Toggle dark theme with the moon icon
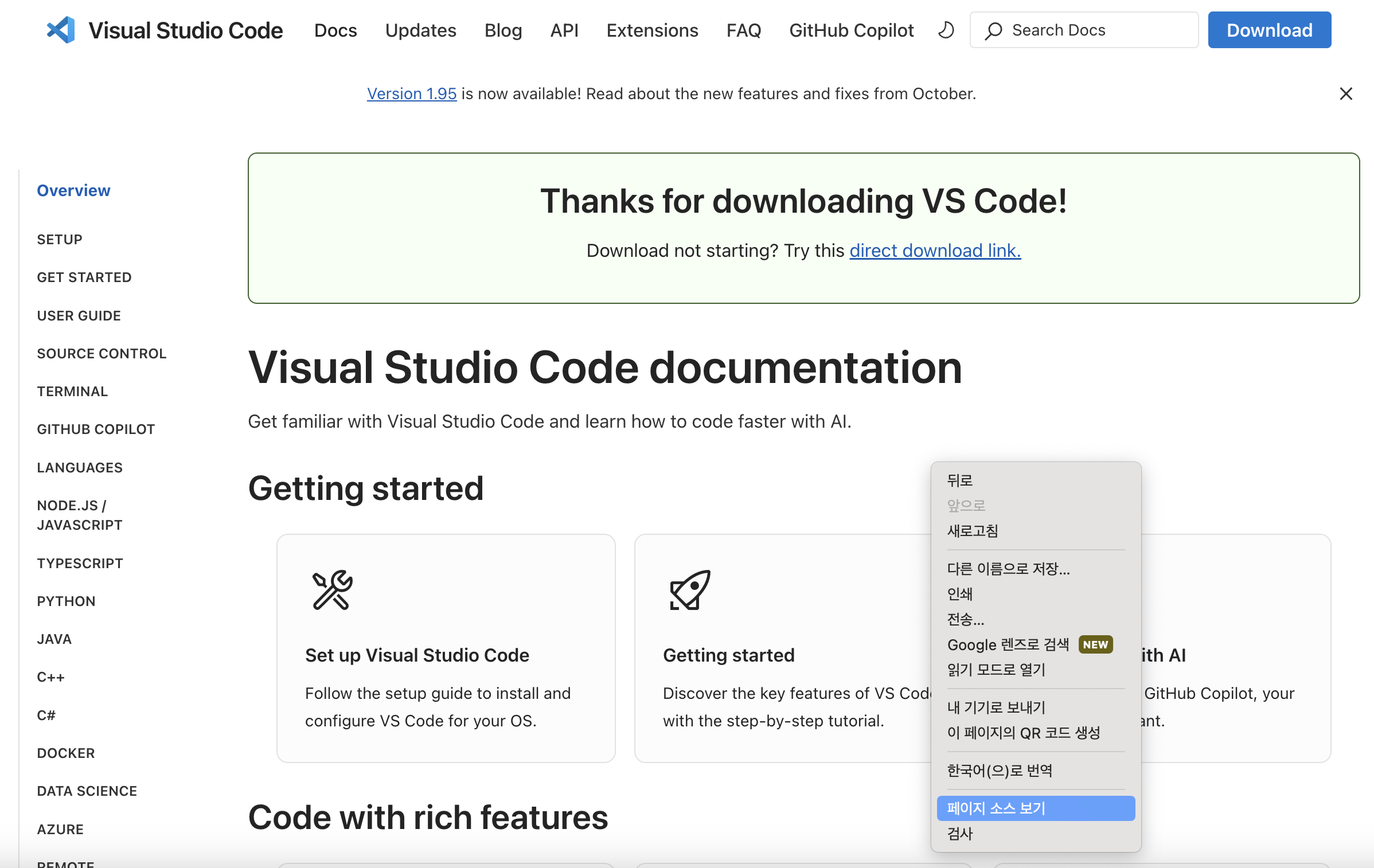1374x868 pixels. click(x=946, y=30)
